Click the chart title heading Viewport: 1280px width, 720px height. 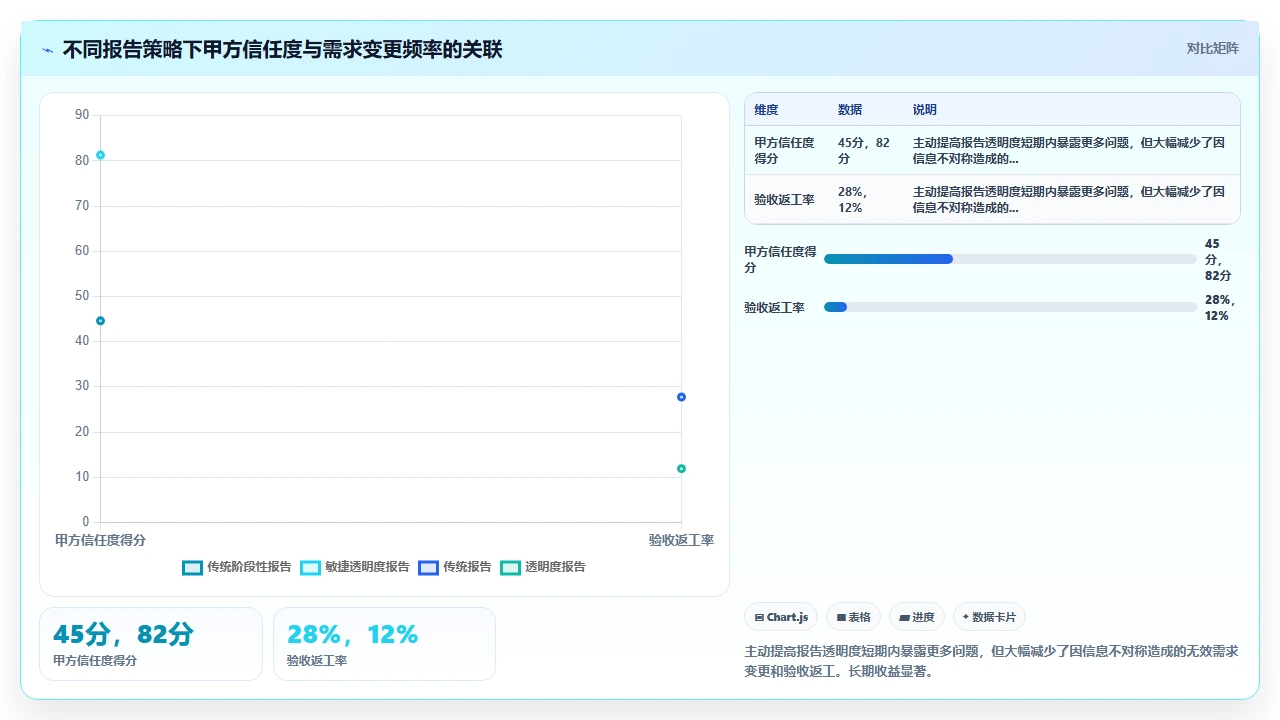click(283, 50)
